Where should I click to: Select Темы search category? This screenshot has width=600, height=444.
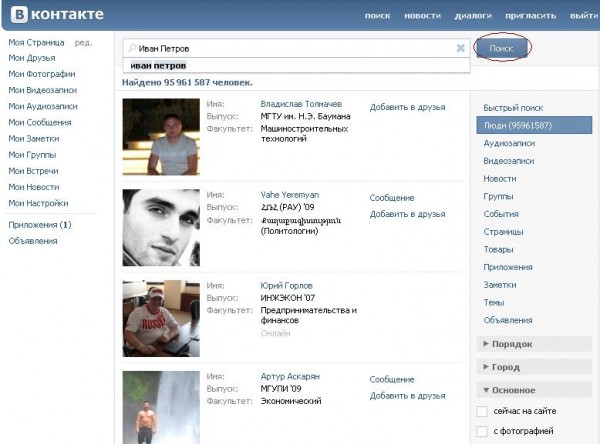[x=494, y=302]
